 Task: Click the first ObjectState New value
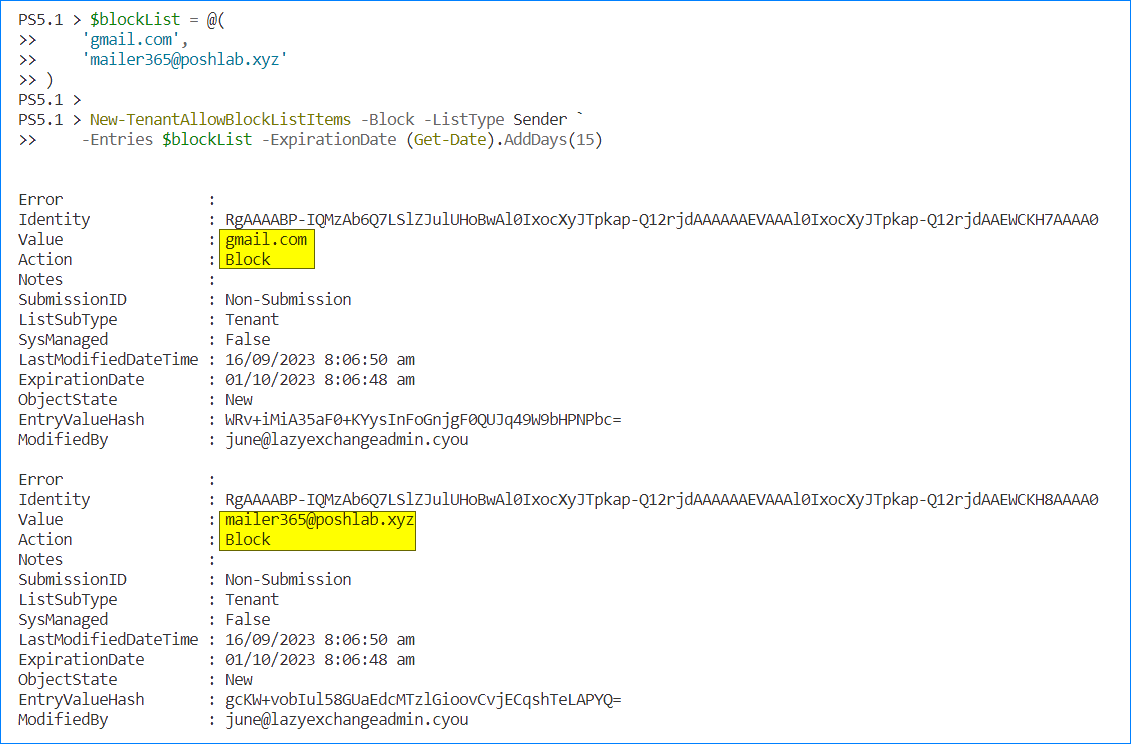pyautogui.click(x=239, y=399)
